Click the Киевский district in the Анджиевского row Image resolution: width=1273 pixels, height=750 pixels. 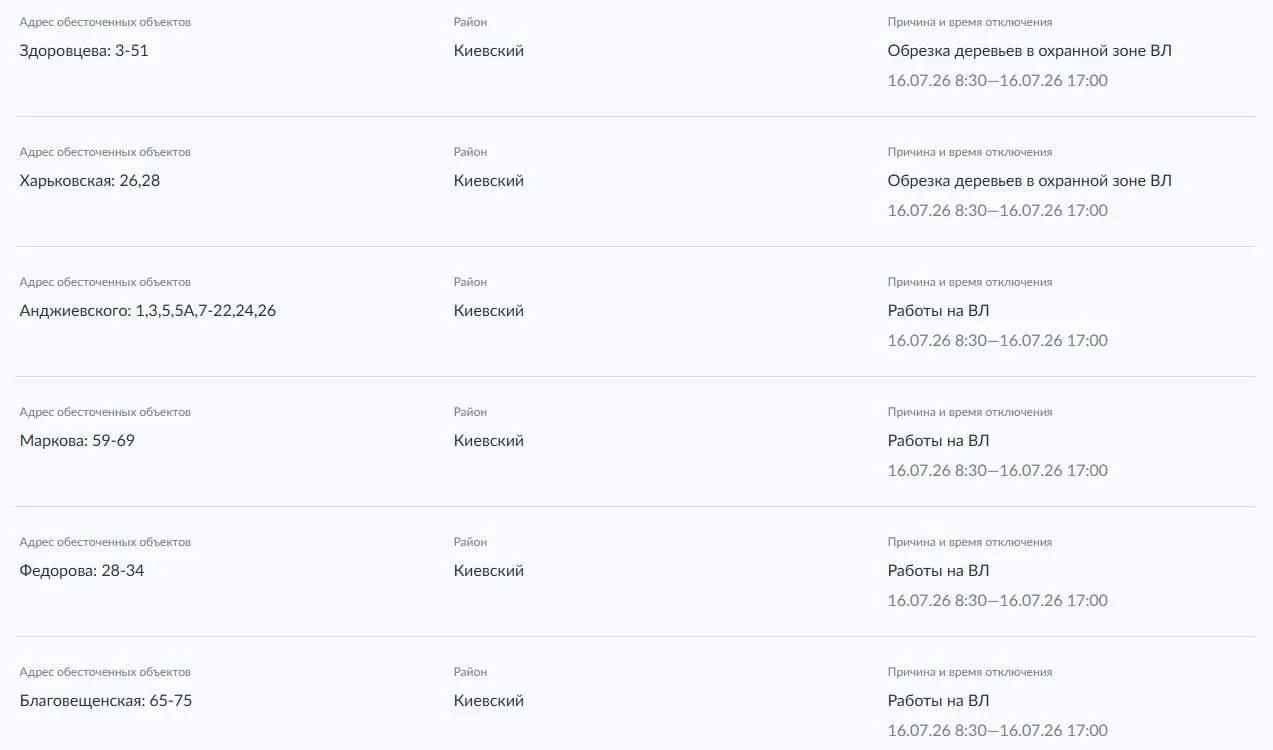(x=489, y=311)
